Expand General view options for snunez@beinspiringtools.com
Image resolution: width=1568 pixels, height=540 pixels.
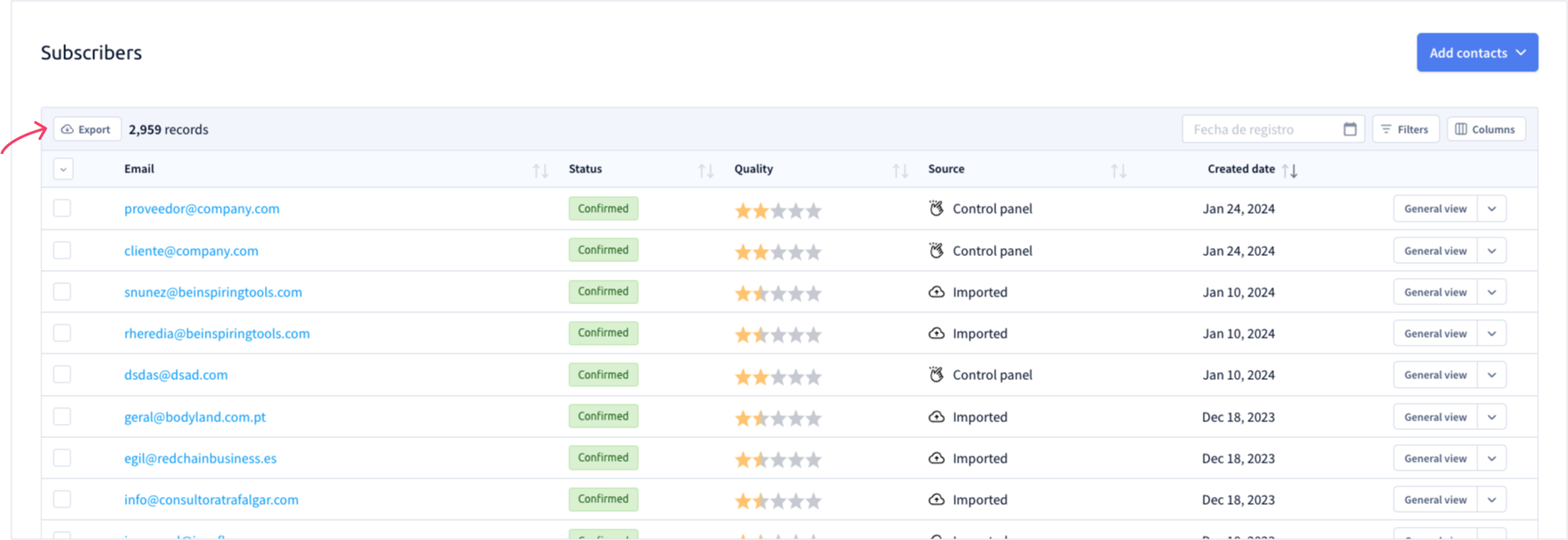tap(1492, 292)
